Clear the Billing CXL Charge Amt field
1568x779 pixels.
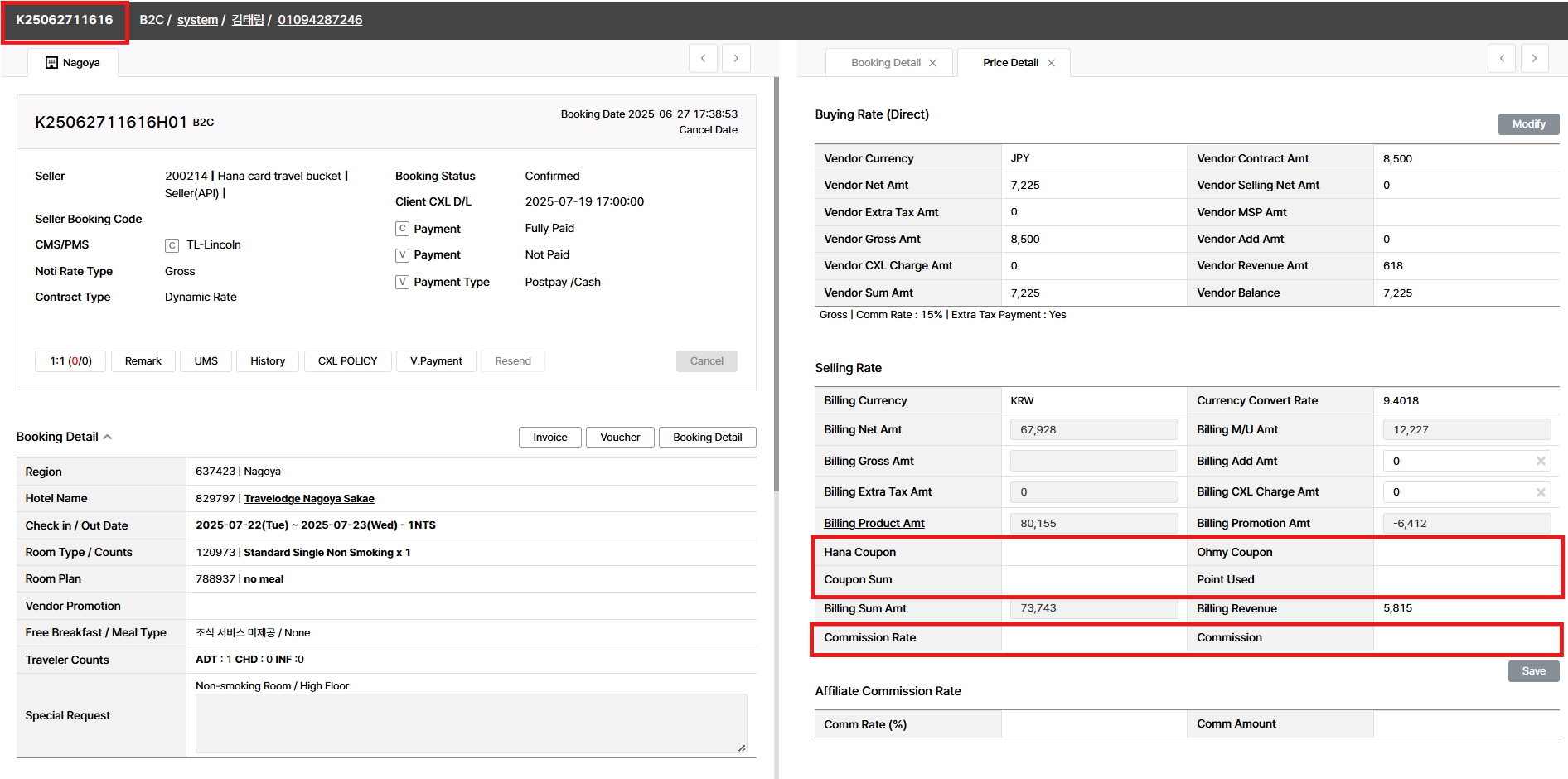click(1541, 492)
